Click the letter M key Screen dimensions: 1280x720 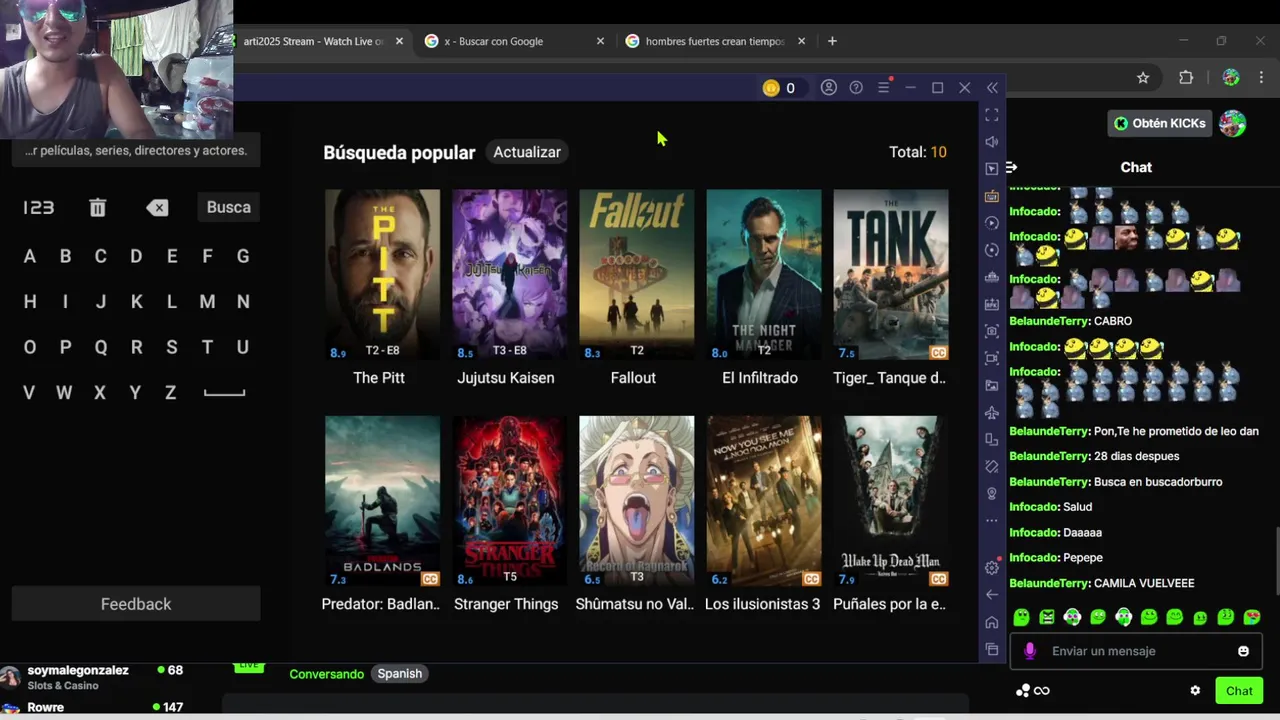[207, 301]
